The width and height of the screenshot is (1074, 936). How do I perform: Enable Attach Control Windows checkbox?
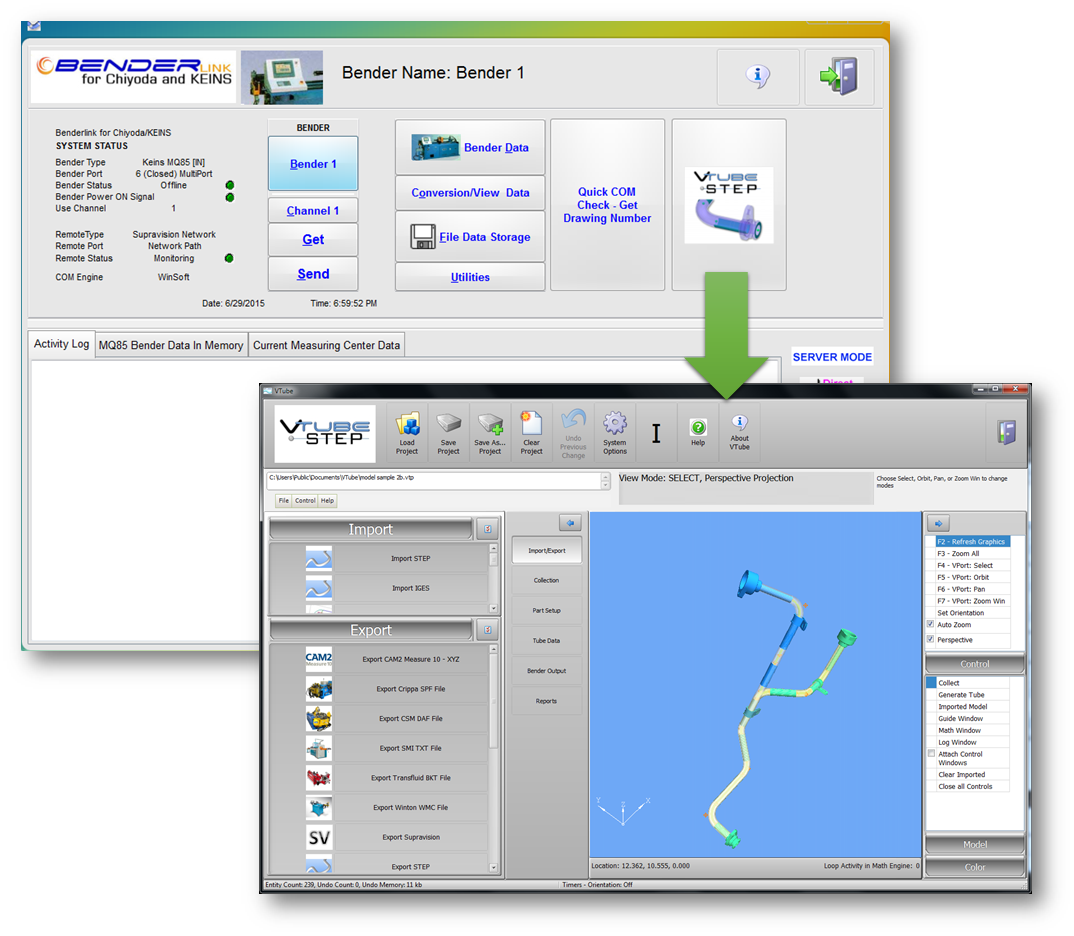pos(932,754)
